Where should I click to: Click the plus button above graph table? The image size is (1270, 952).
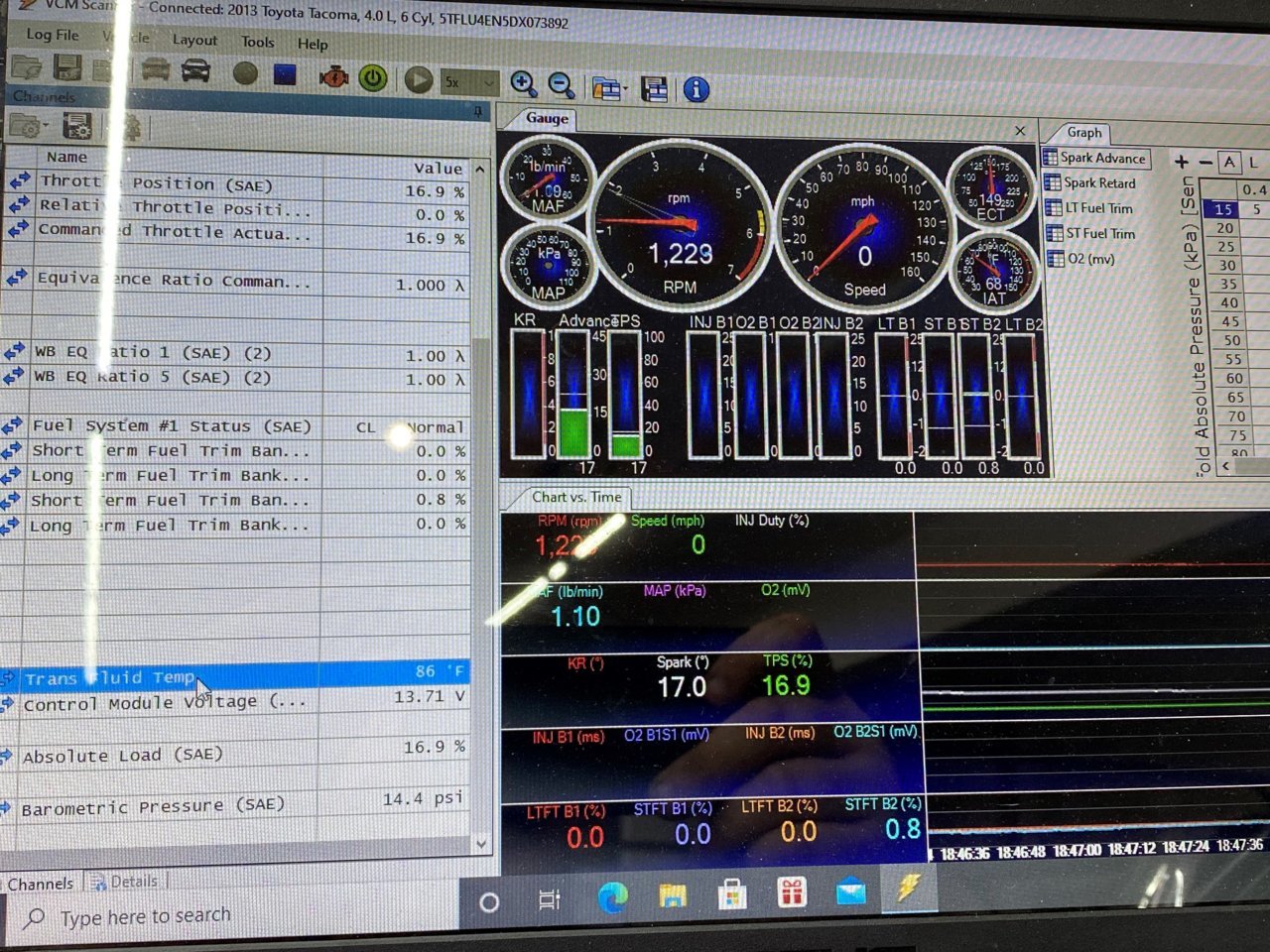coord(1181,161)
